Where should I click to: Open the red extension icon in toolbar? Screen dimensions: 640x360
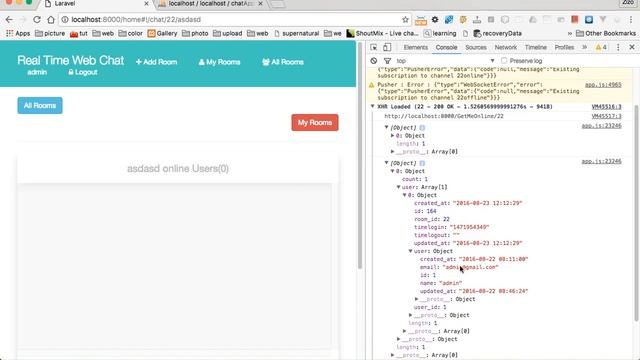[x=575, y=20]
